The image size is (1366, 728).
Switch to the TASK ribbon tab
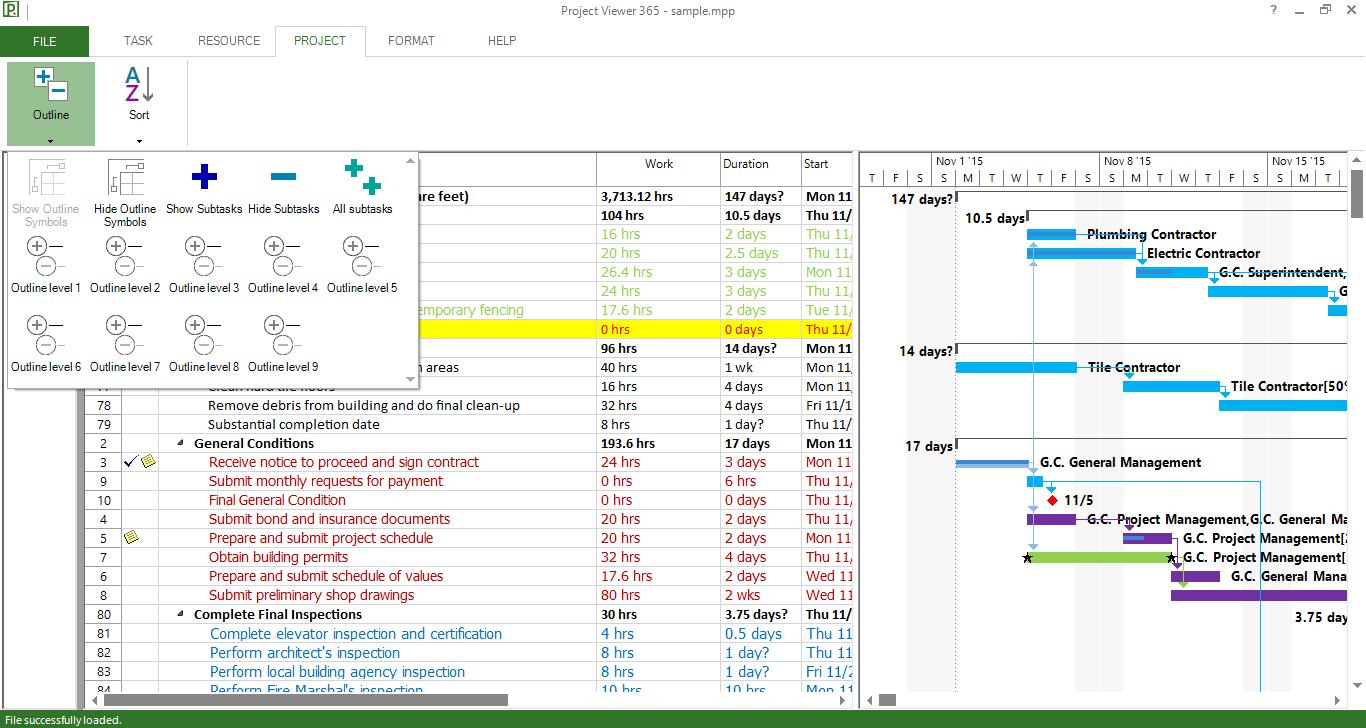pyautogui.click(x=139, y=41)
